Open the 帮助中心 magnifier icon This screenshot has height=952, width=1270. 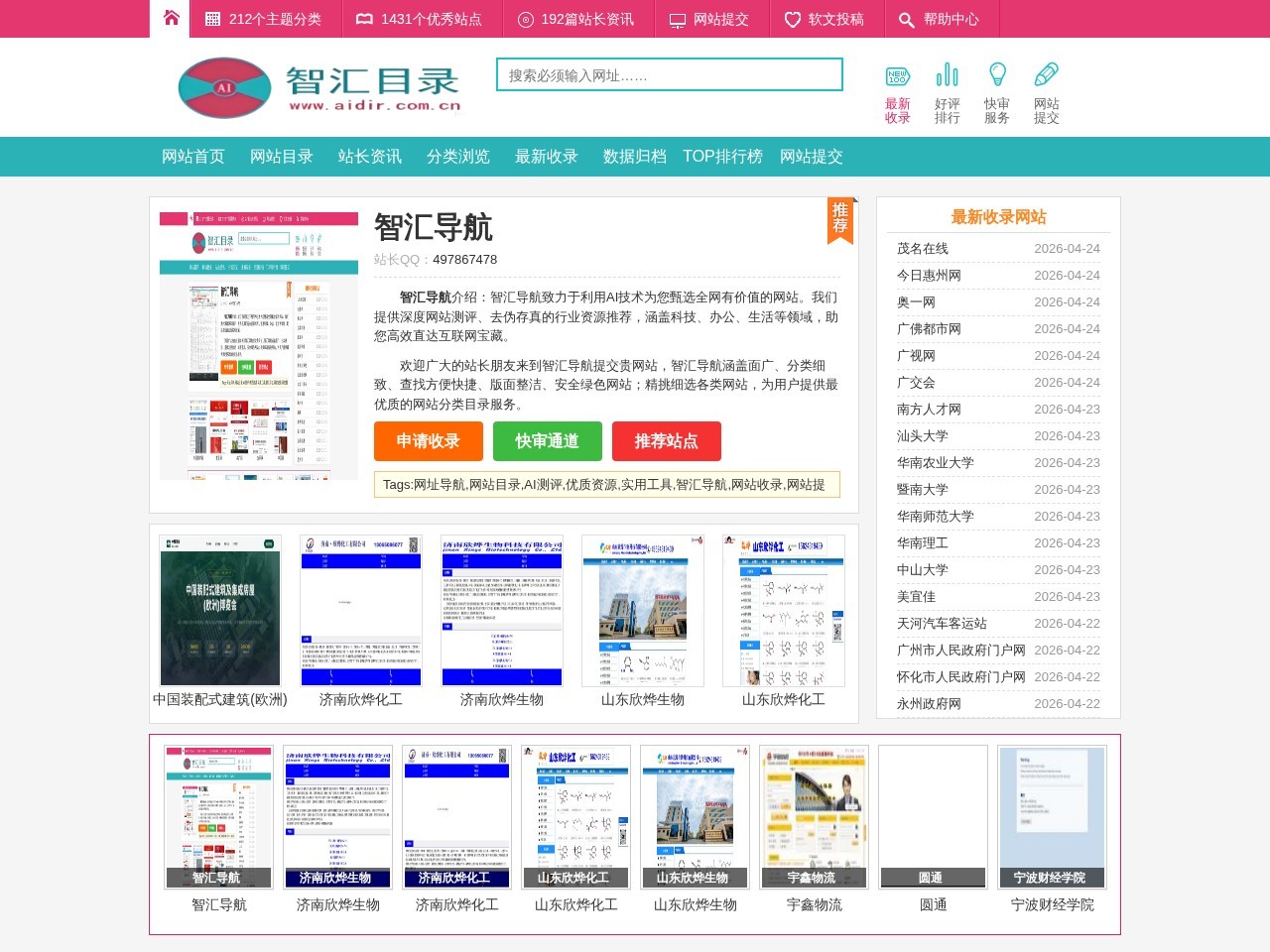tap(906, 18)
